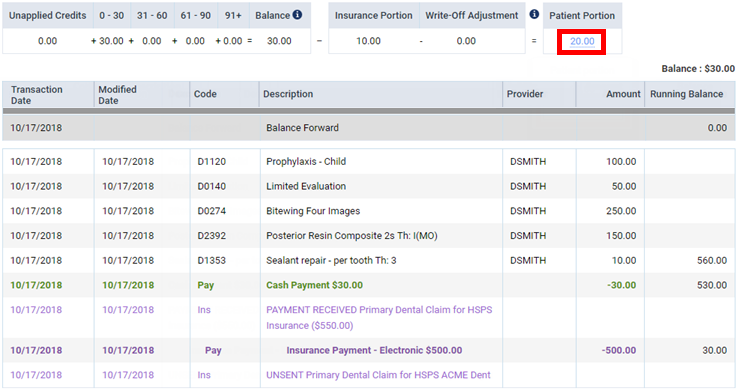Open the PAYMENT RECEIVED Primary Dental Claim link
Image resolution: width=738 pixels, height=390 pixels.
(379, 318)
